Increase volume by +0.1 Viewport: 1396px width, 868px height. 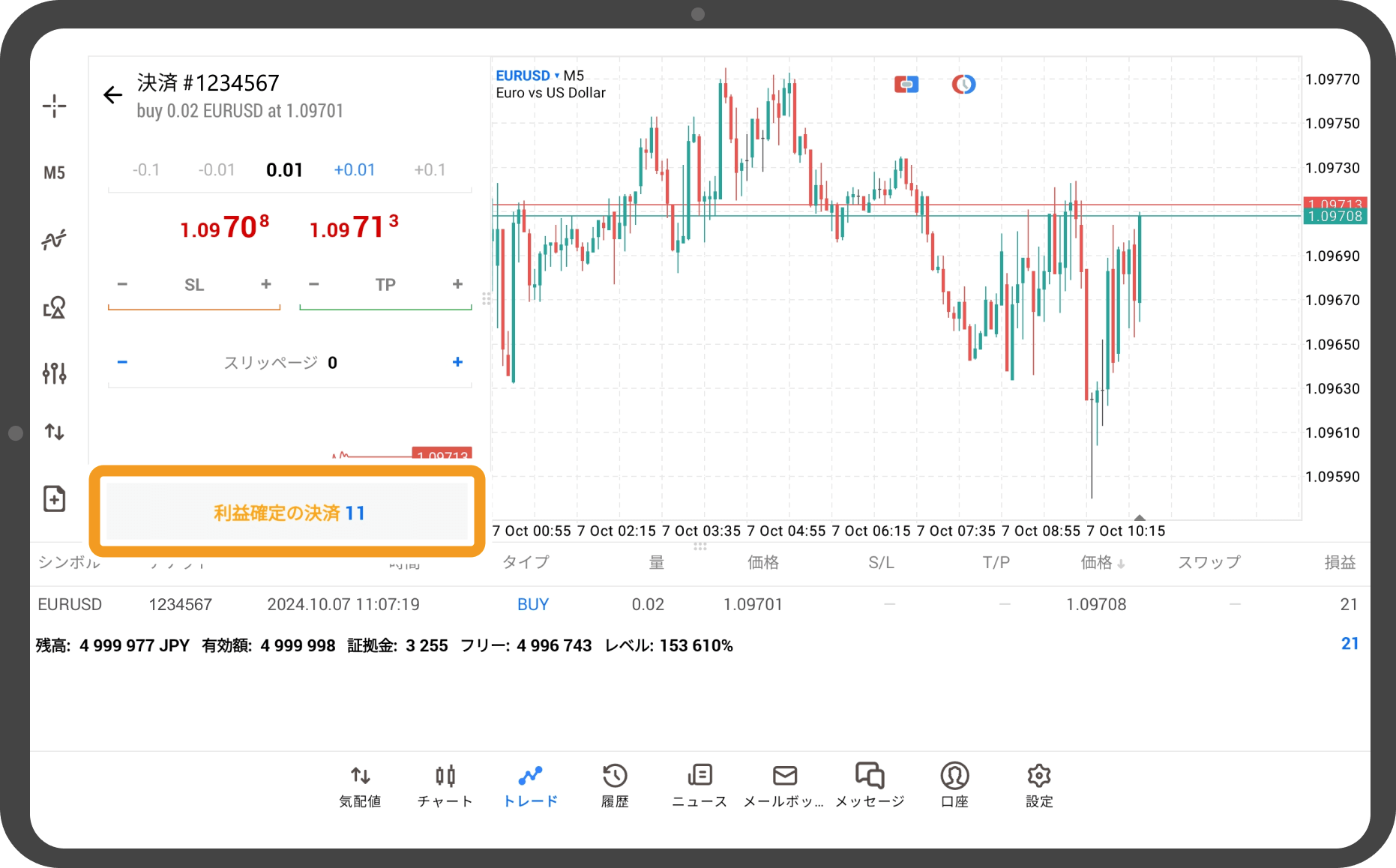coord(430,170)
